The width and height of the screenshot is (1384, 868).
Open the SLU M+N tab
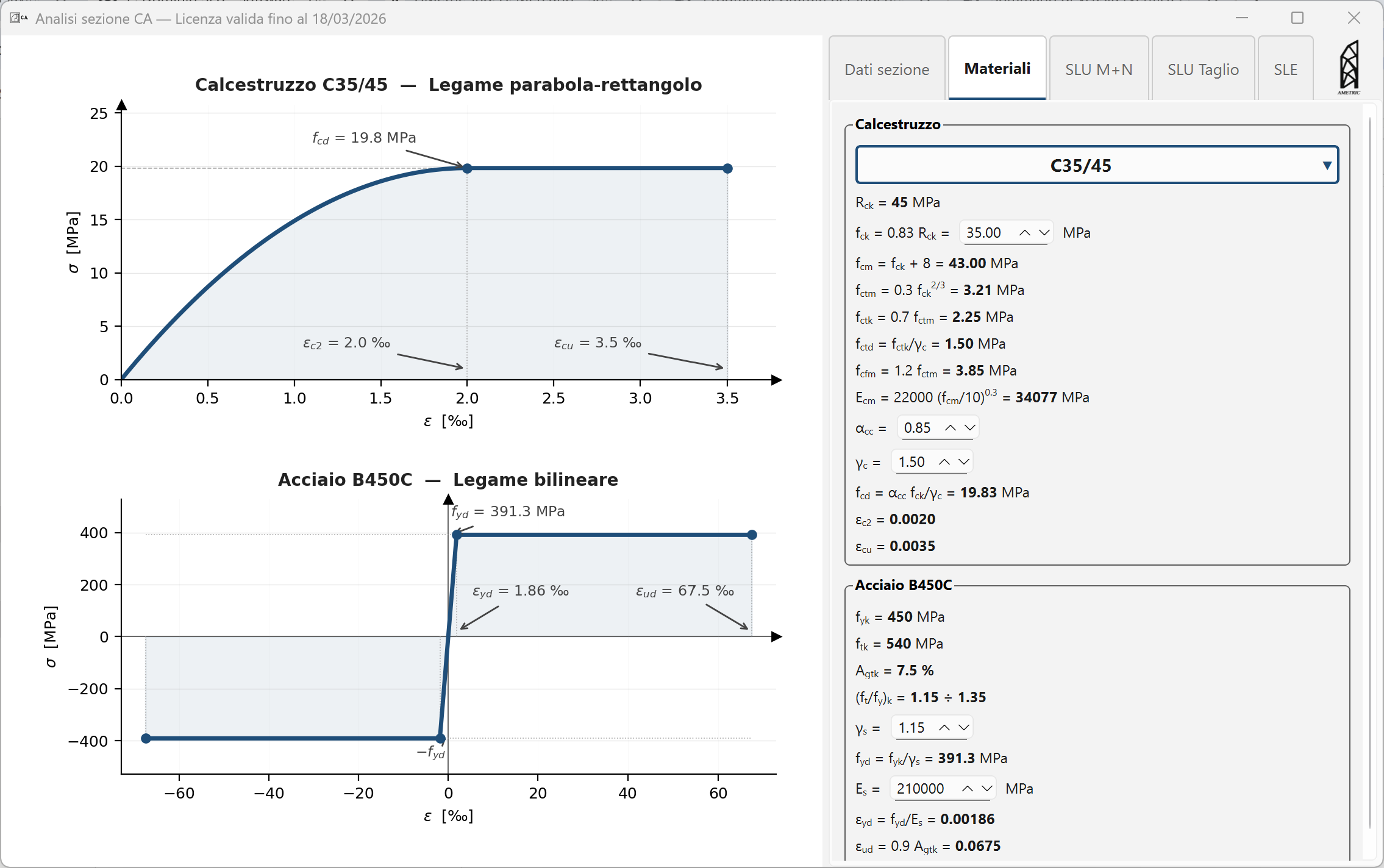coord(1099,69)
